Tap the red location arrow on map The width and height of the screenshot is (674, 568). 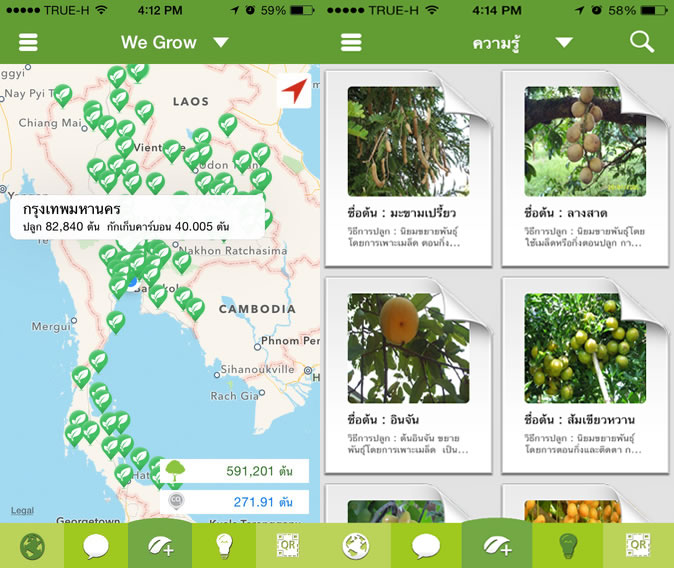294,91
